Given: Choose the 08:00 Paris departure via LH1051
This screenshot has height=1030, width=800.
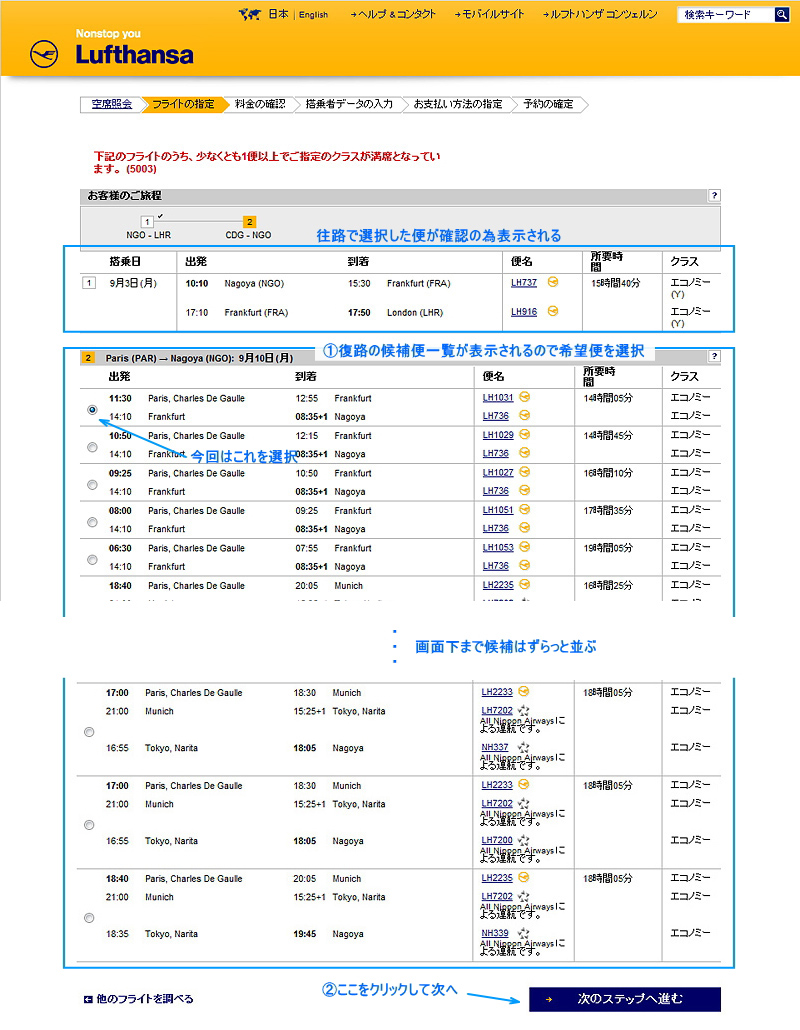Looking at the screenshot, I should click(92, 522).
